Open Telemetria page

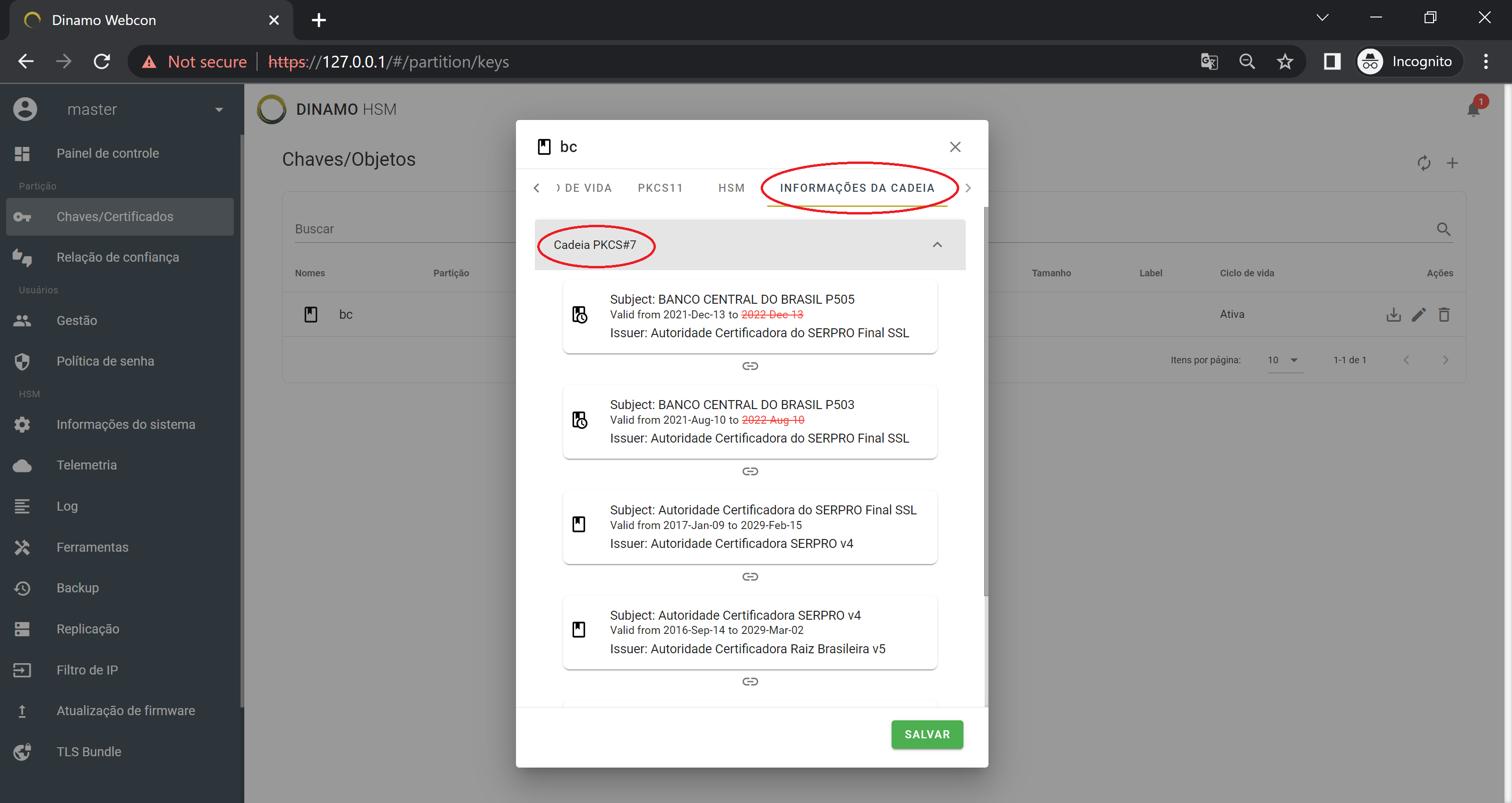(x=120, y=465)
